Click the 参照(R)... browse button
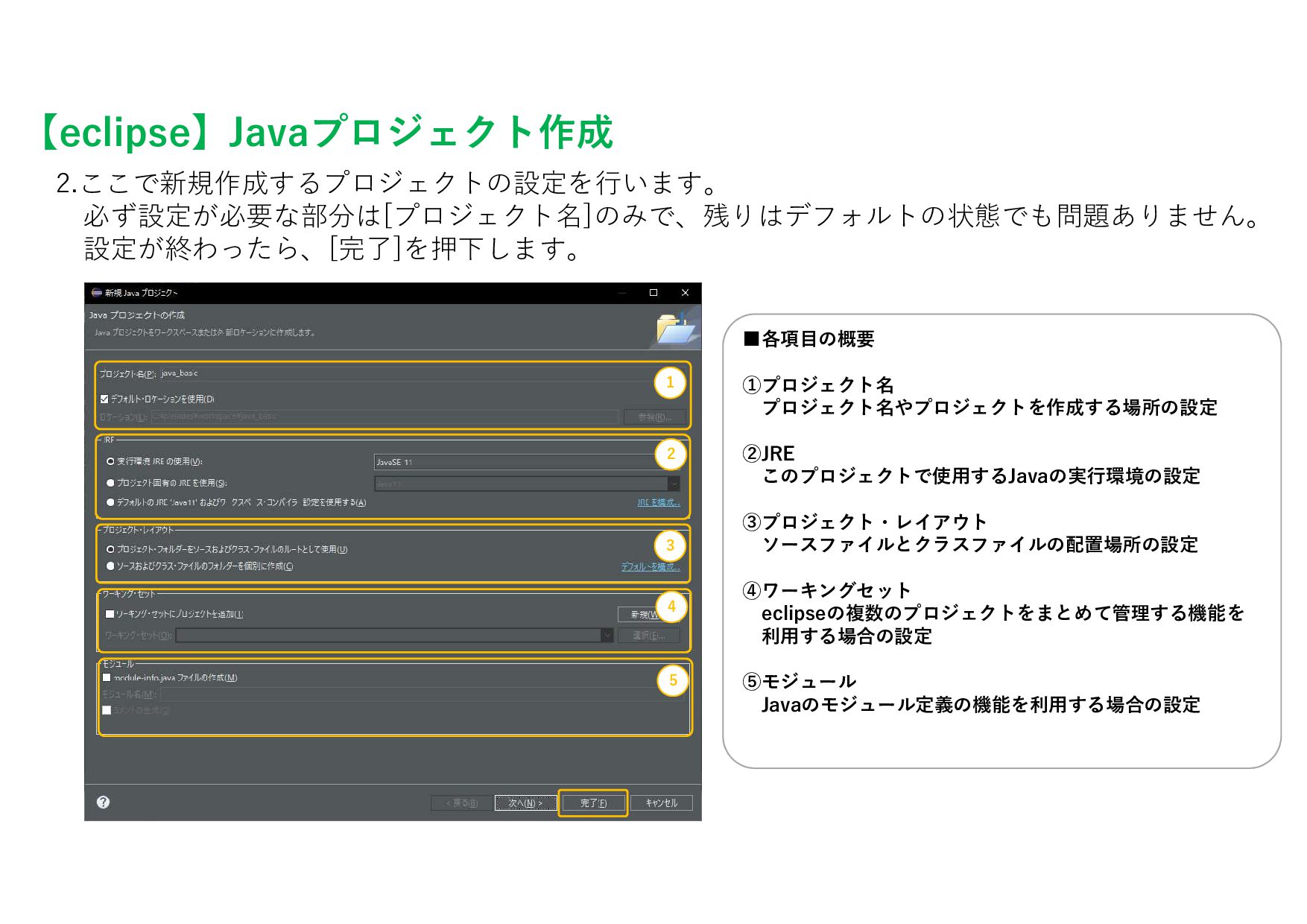This screenshot has width=1307, height=924. (x=653, y=417)
